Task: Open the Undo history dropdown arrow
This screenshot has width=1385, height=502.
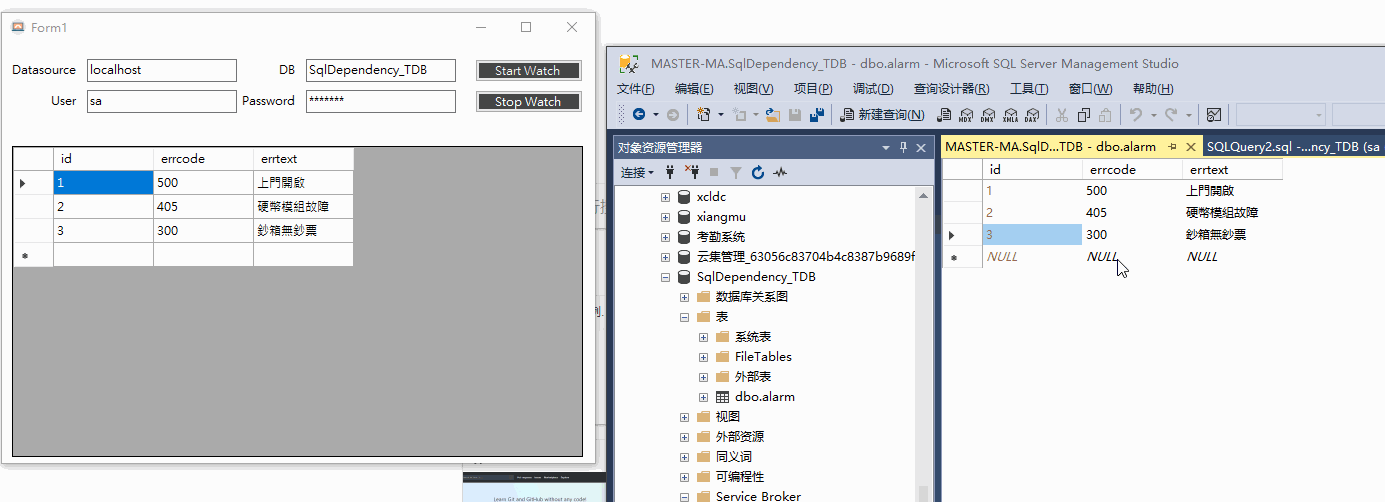Action: click(1152, 115)
